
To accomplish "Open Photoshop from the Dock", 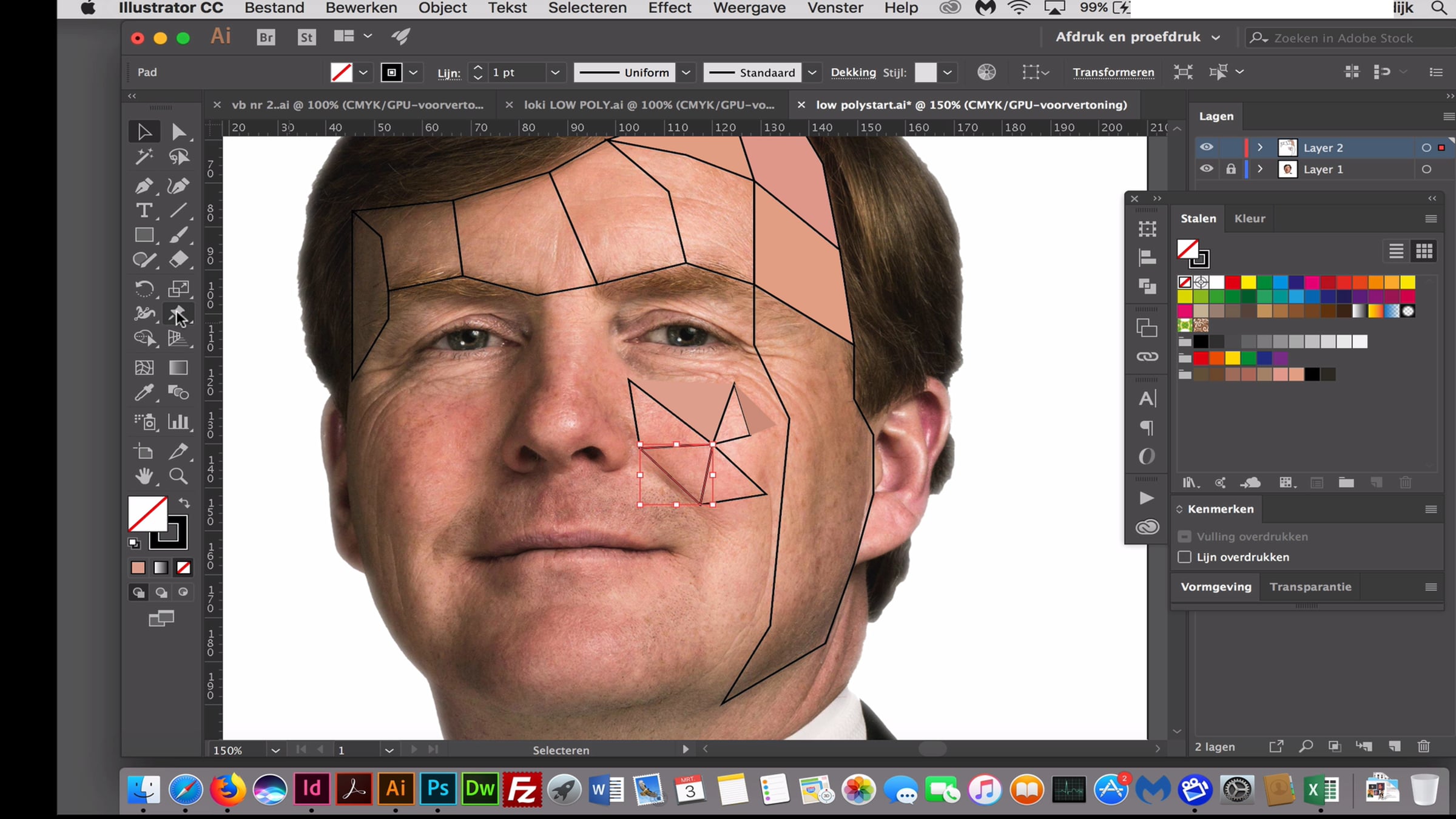I will [437, 789].
